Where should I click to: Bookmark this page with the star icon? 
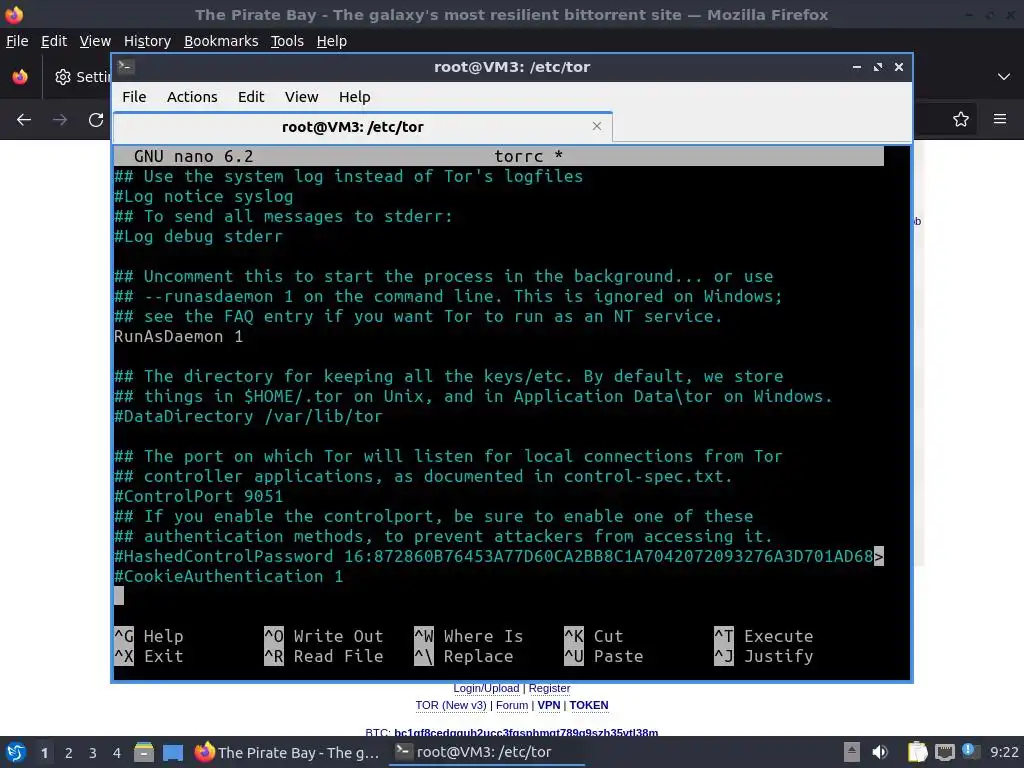point(960,119)
